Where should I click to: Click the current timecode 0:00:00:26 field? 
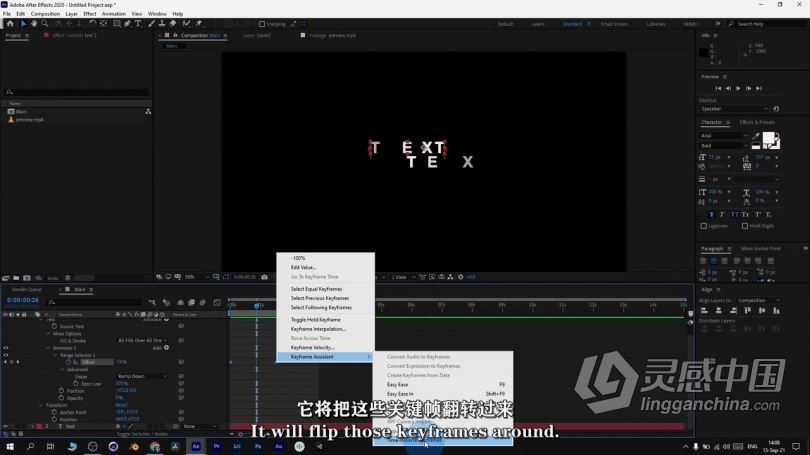pyautogui.click(x=23, y=300)
